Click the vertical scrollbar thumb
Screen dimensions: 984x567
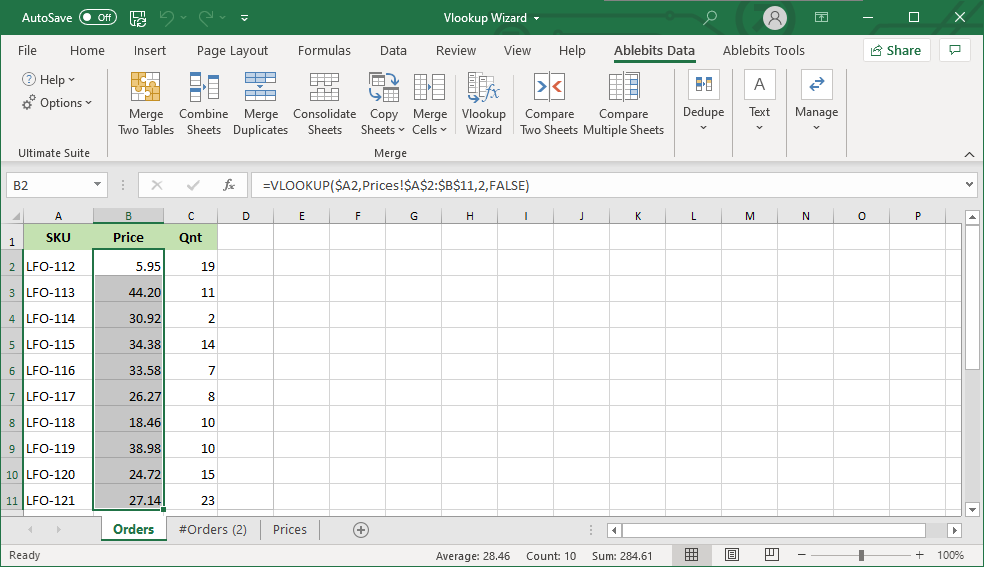(x=972, y=298)
